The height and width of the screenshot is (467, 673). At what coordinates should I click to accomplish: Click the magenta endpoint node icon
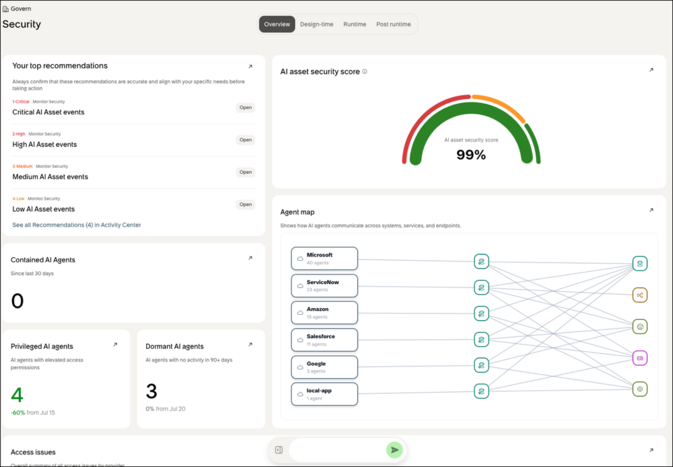click(x=640, y=358)
